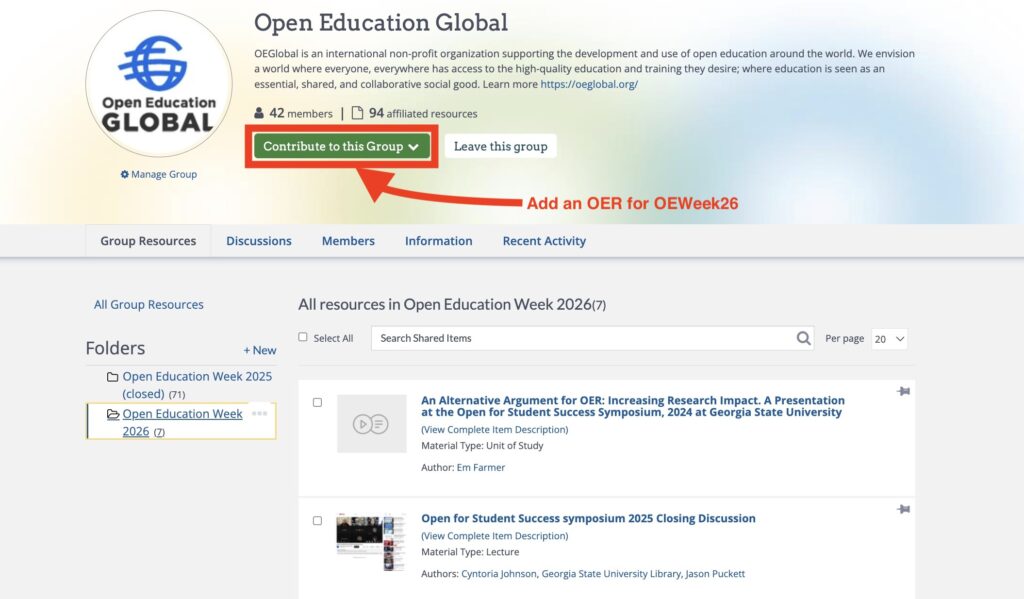Switch to the Discussions tab
This screenshot has height=599, width=1024.
click(258, 241)
